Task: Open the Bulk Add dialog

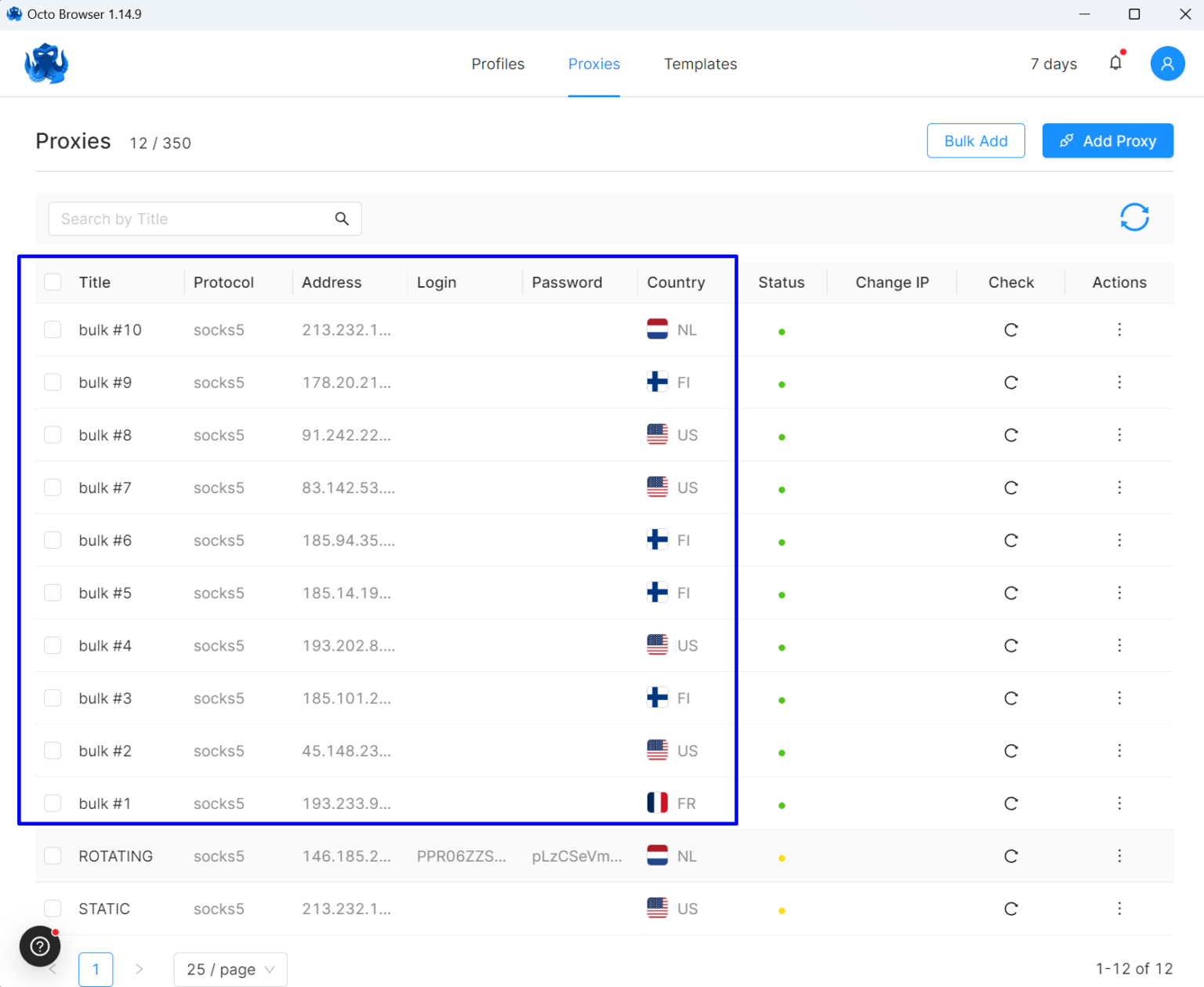Action: pyautogui.click(x=976, y=140)
